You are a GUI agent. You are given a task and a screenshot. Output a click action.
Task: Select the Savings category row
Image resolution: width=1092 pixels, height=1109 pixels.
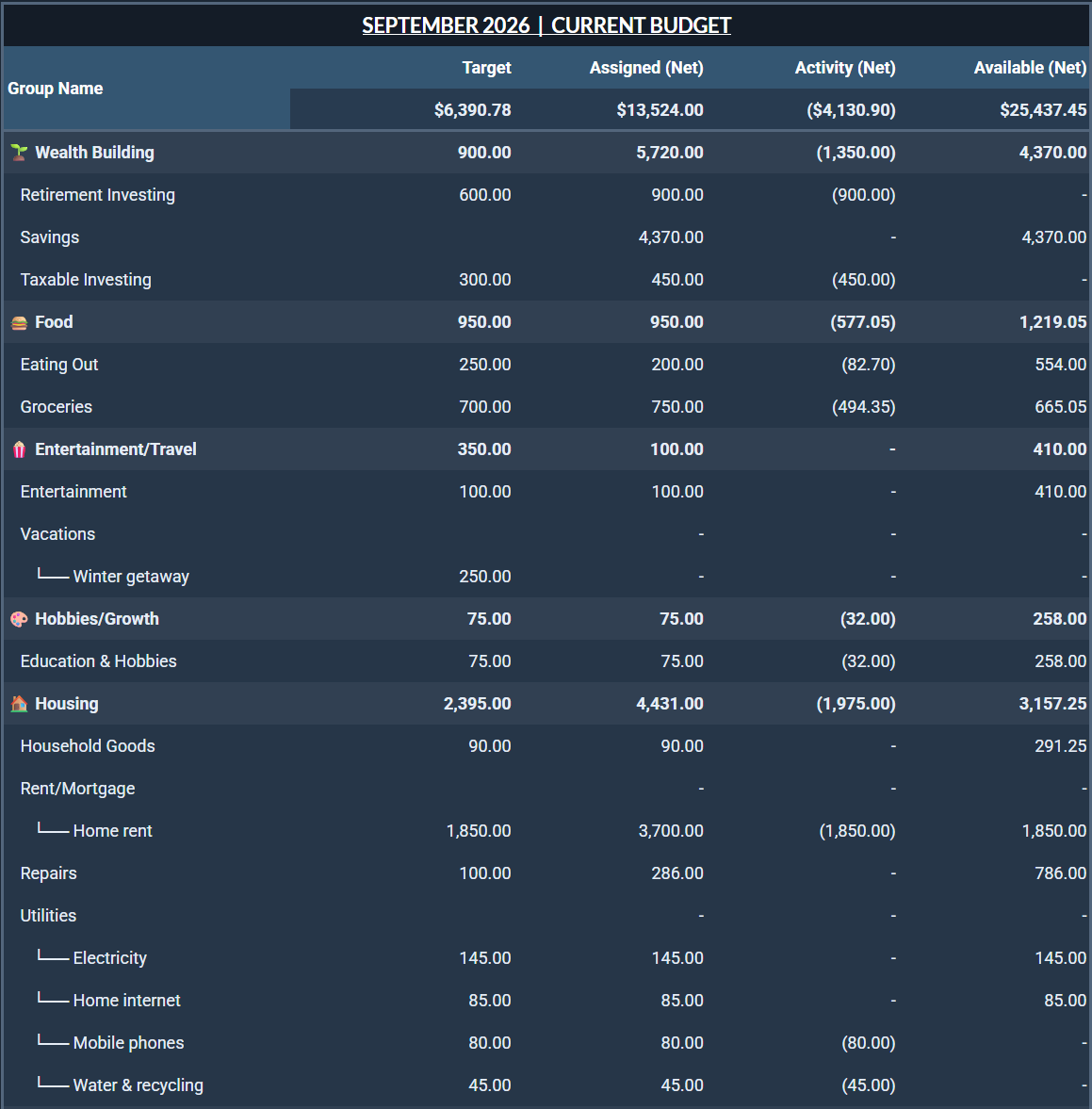(x=50, y=236)
